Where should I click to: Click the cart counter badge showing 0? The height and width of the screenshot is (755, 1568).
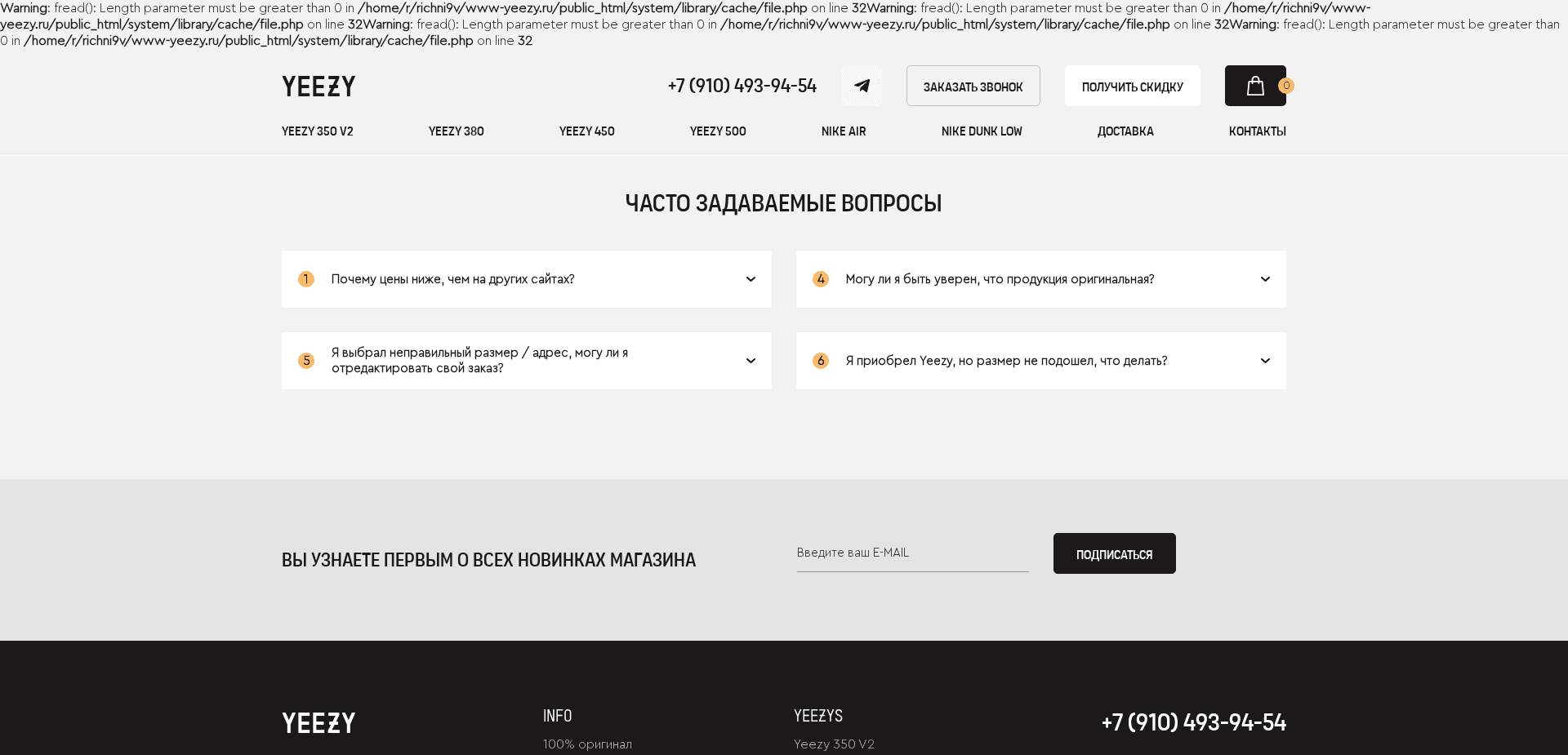[1287, 84]
